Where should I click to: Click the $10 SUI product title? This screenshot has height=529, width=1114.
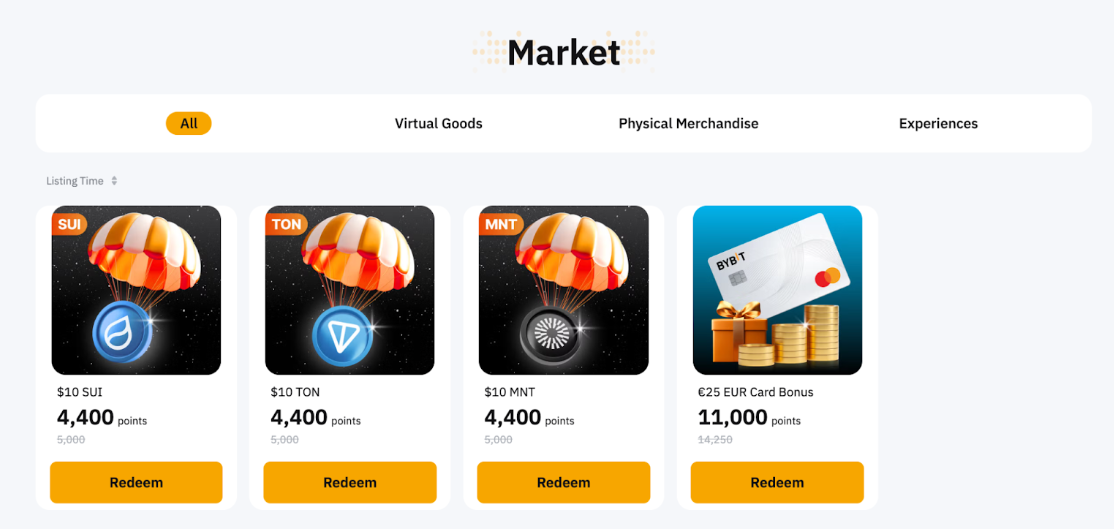click(80, 392)
